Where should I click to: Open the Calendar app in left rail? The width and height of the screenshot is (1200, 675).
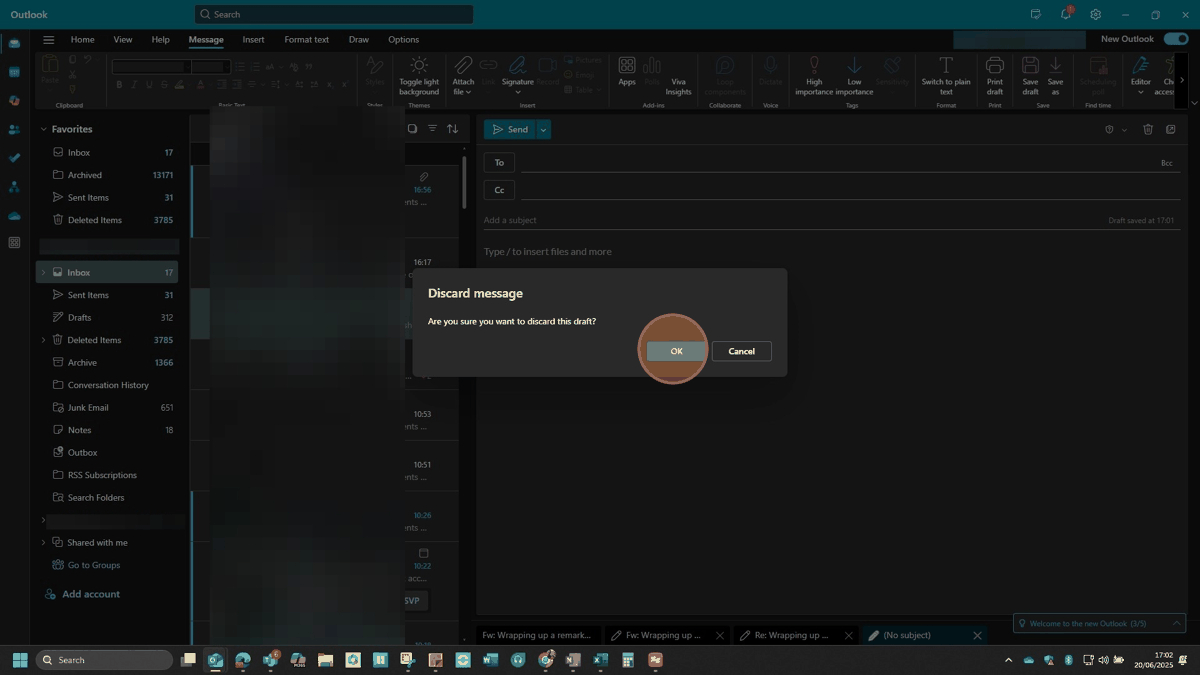click(x=14, y=72)
